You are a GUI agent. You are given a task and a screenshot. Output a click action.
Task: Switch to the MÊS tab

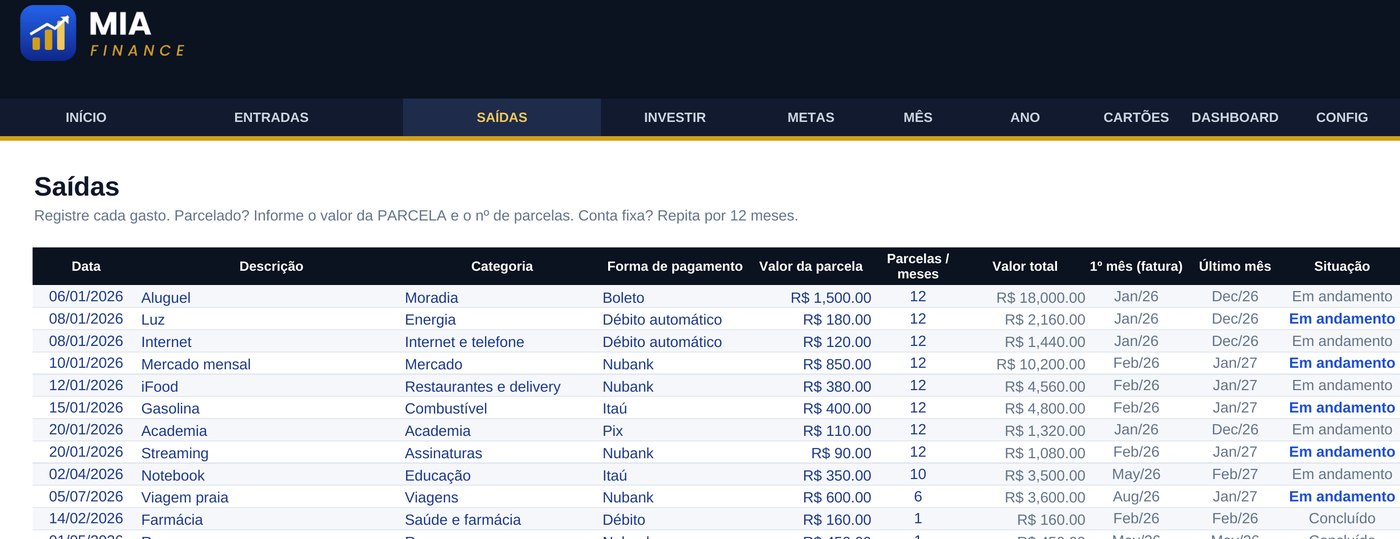pos(918,117)
